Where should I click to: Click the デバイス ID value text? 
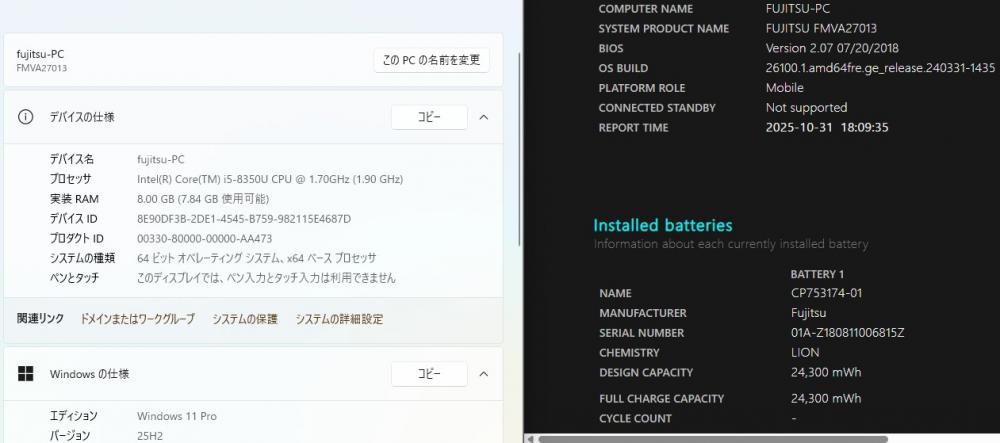(243, 219)
